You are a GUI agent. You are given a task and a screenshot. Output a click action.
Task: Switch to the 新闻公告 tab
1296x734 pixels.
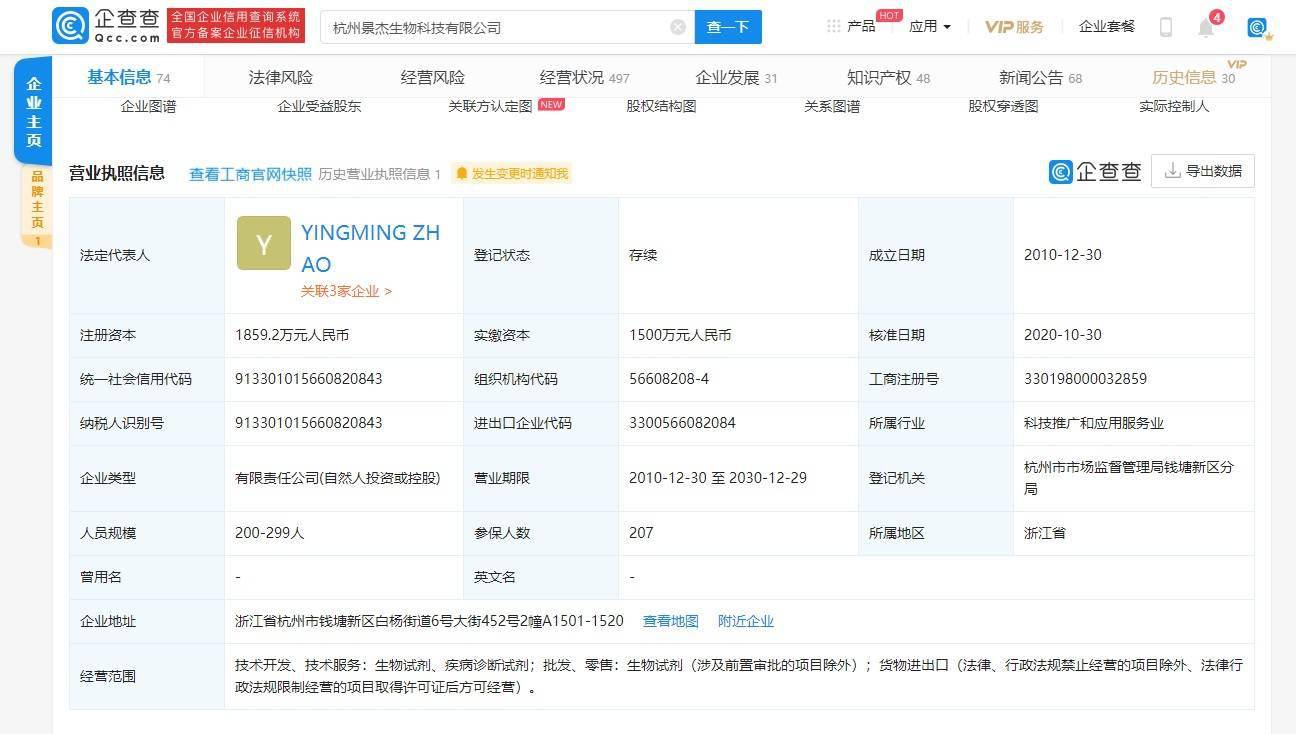coord(1040,77)
